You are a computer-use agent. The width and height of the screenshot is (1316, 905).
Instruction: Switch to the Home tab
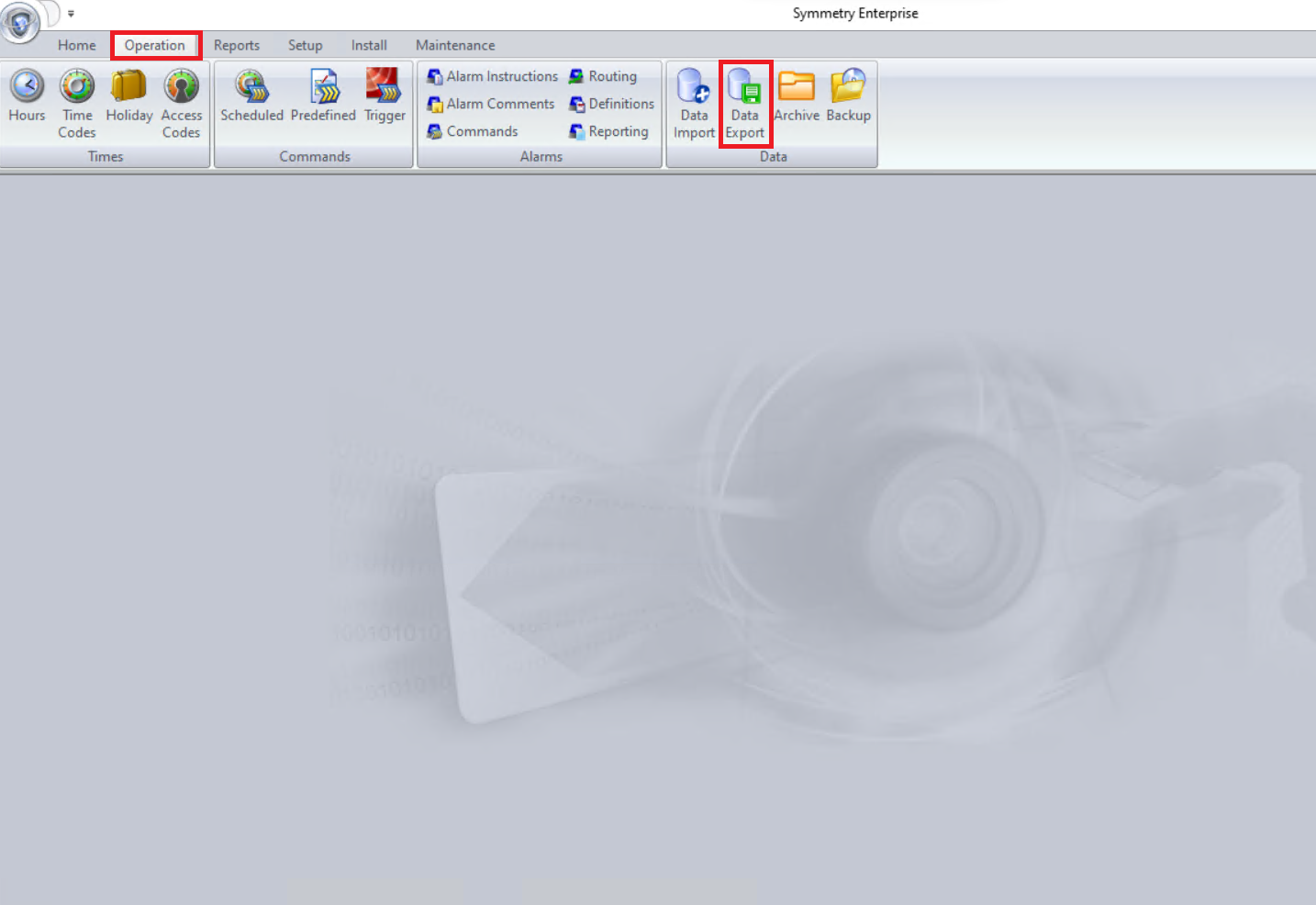pos(77,45)
